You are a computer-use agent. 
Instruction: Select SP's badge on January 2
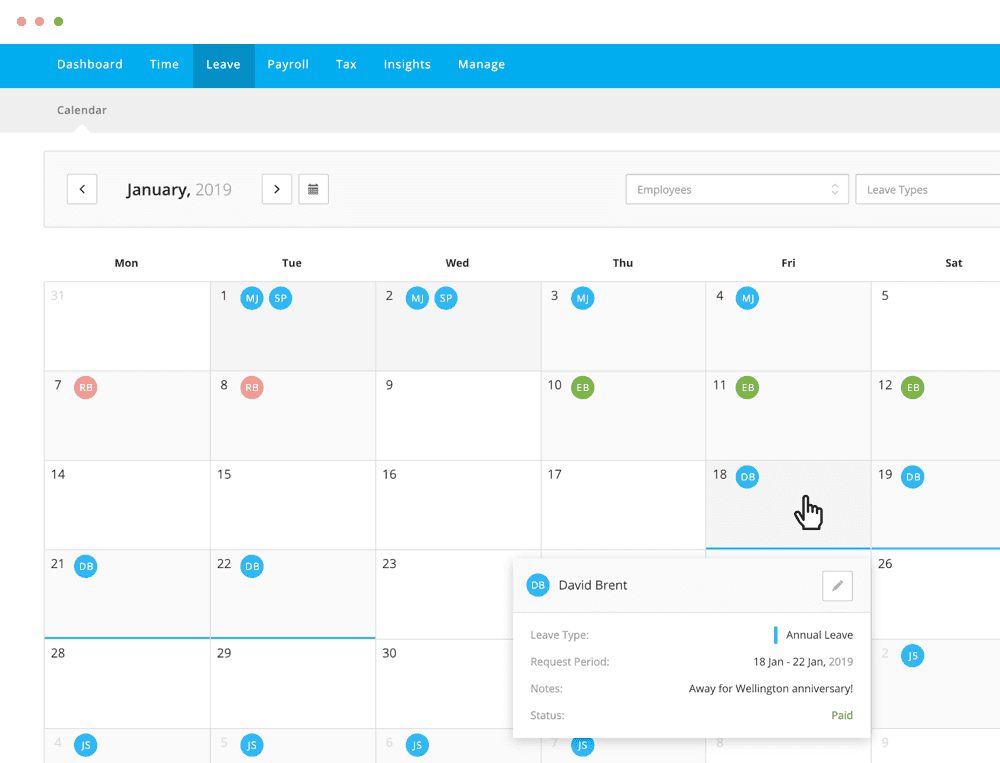[x=446, y=297]
